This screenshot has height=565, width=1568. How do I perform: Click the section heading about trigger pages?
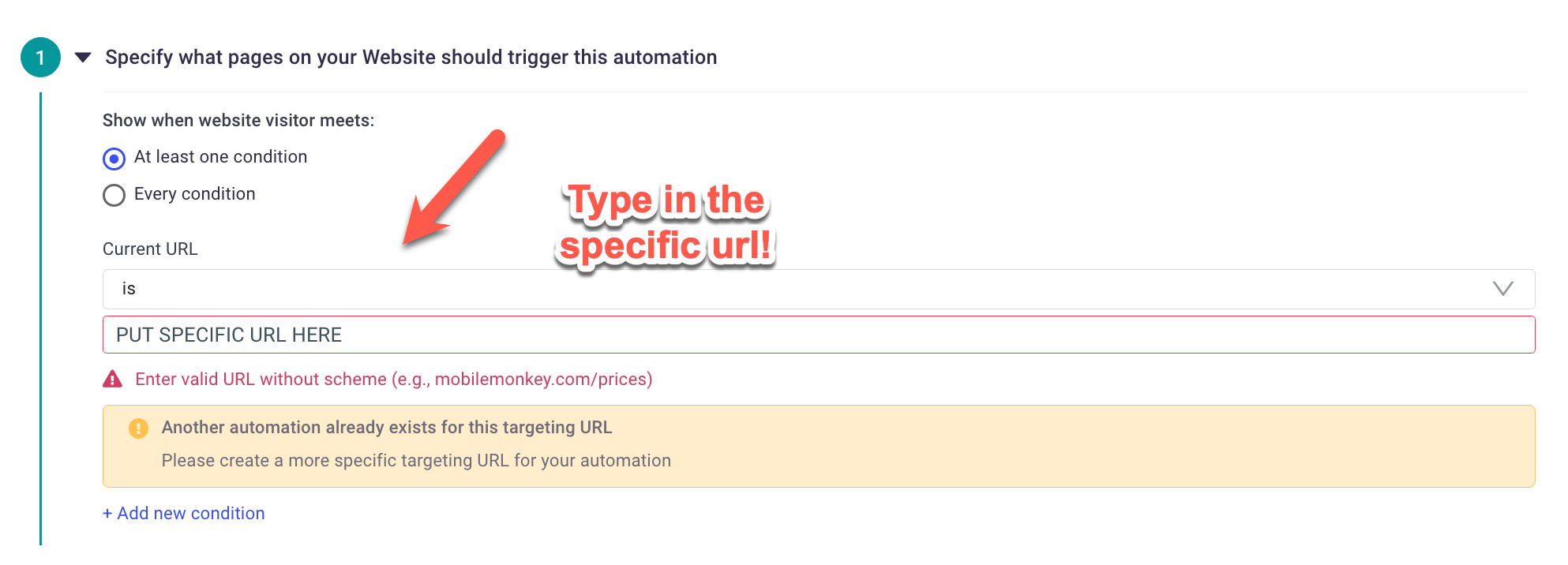pyautogui.click(x=411, y=57)
